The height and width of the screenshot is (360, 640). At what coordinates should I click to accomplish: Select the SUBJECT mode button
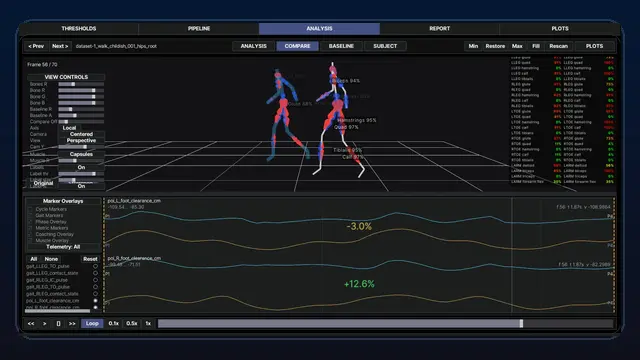pyautogui.click(x=385, y=46)
